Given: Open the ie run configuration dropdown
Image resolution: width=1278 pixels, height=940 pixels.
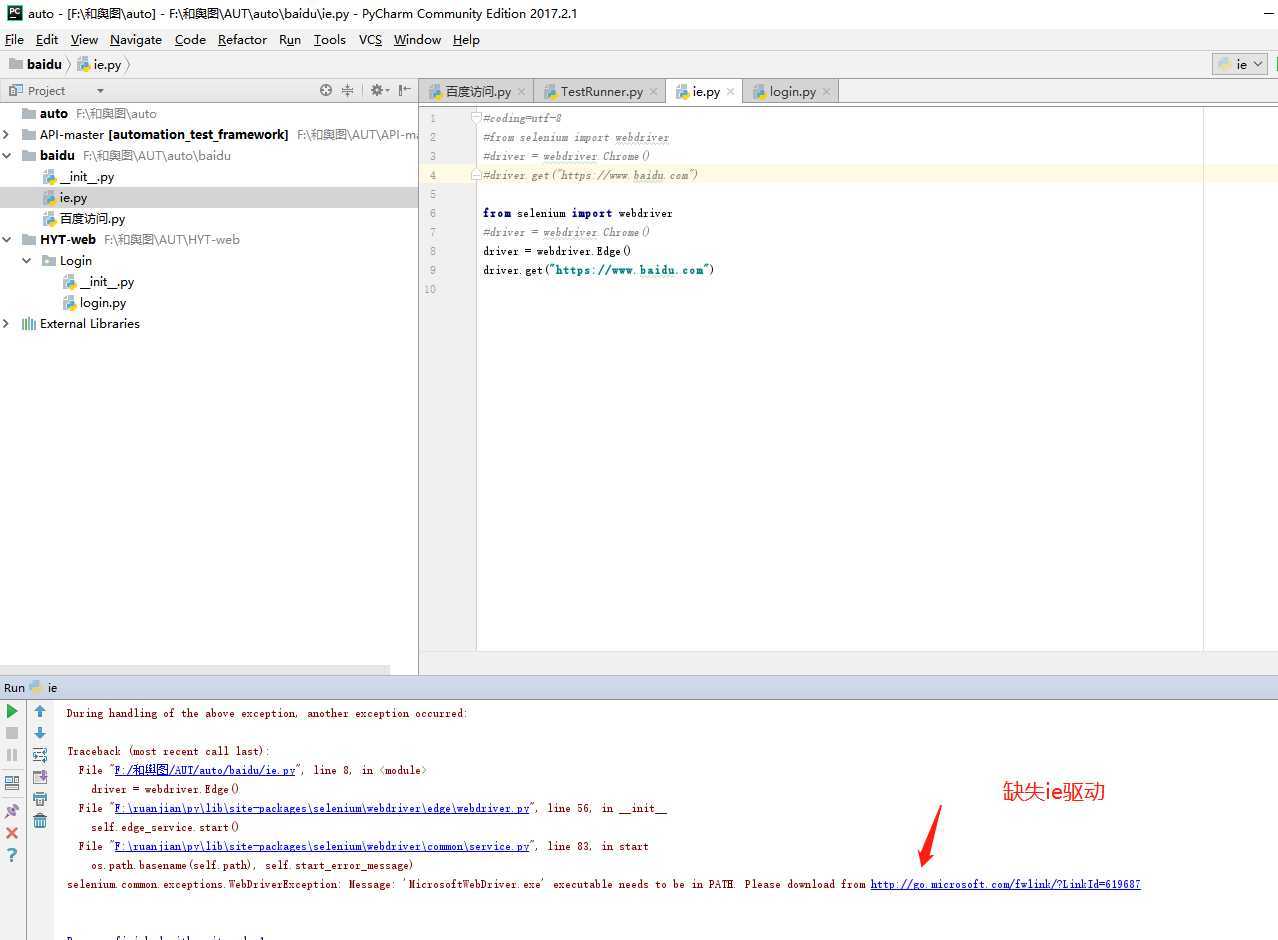Looking at the screenshot, I should 1241,64.
